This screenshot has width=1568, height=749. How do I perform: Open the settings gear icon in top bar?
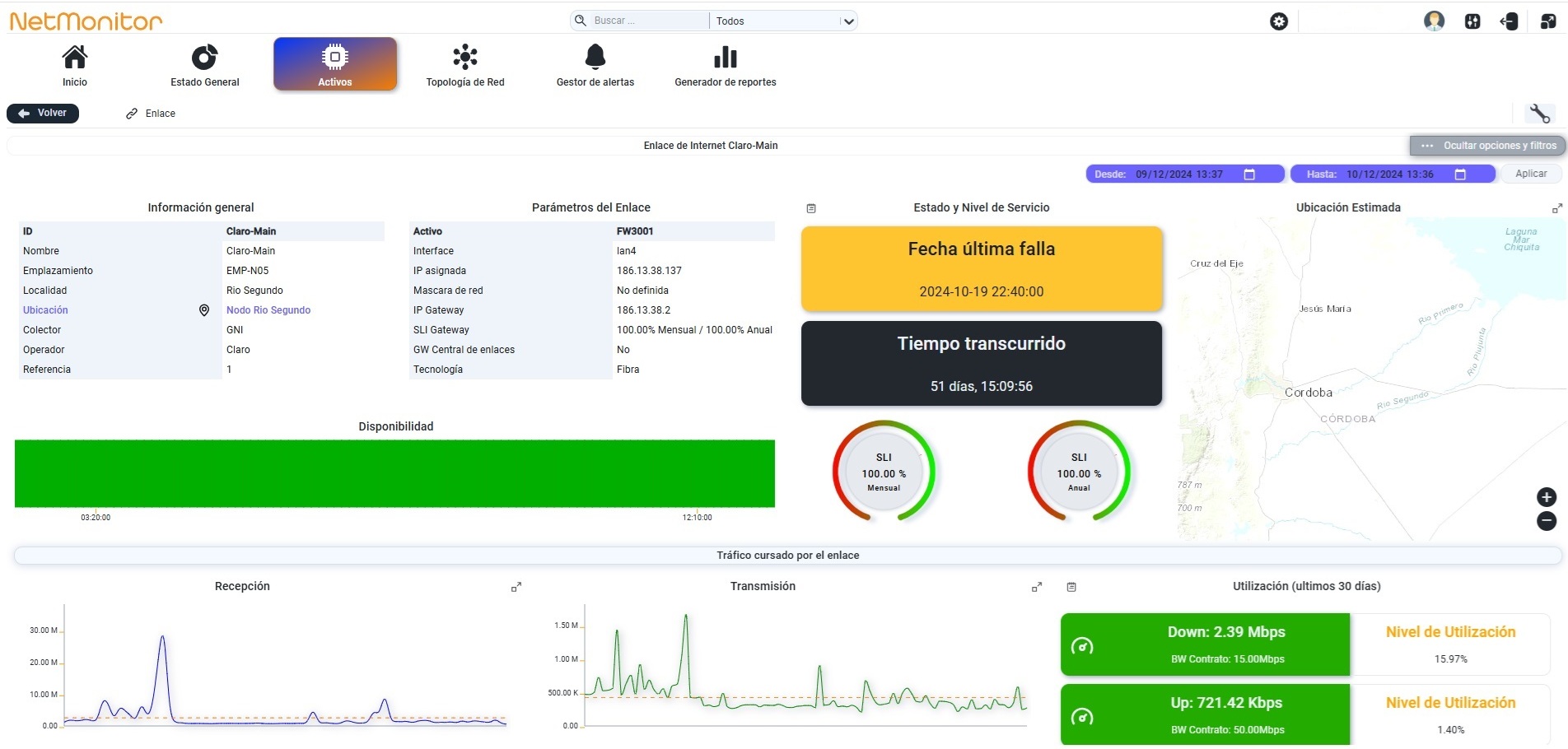pos(1279,22)
